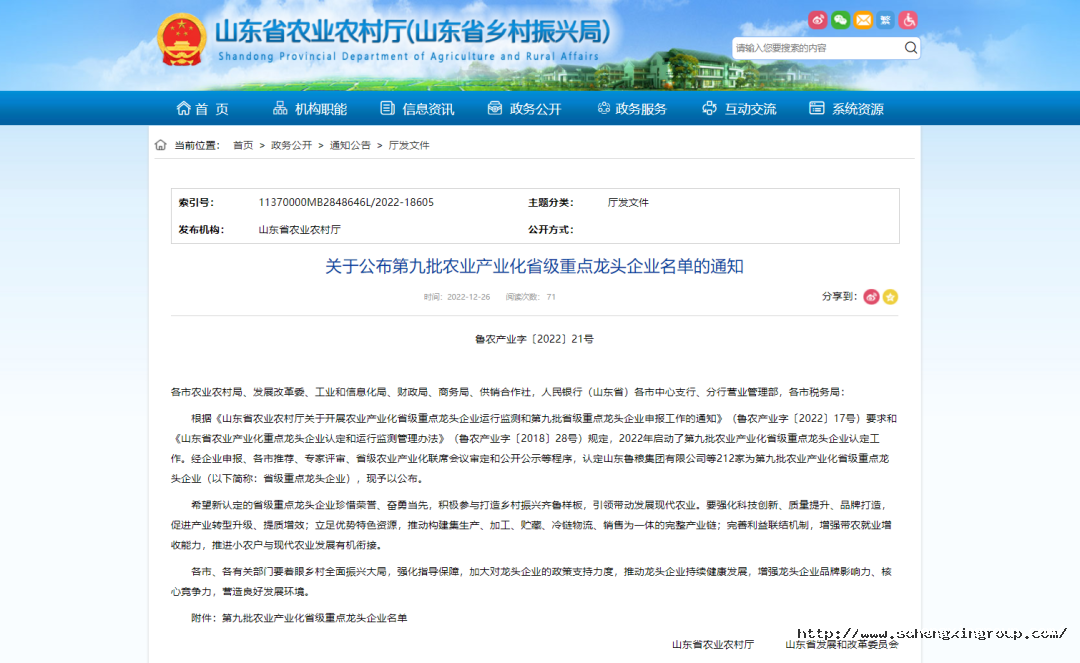Open the 首页 navigation menu item

tap(203, 109)
